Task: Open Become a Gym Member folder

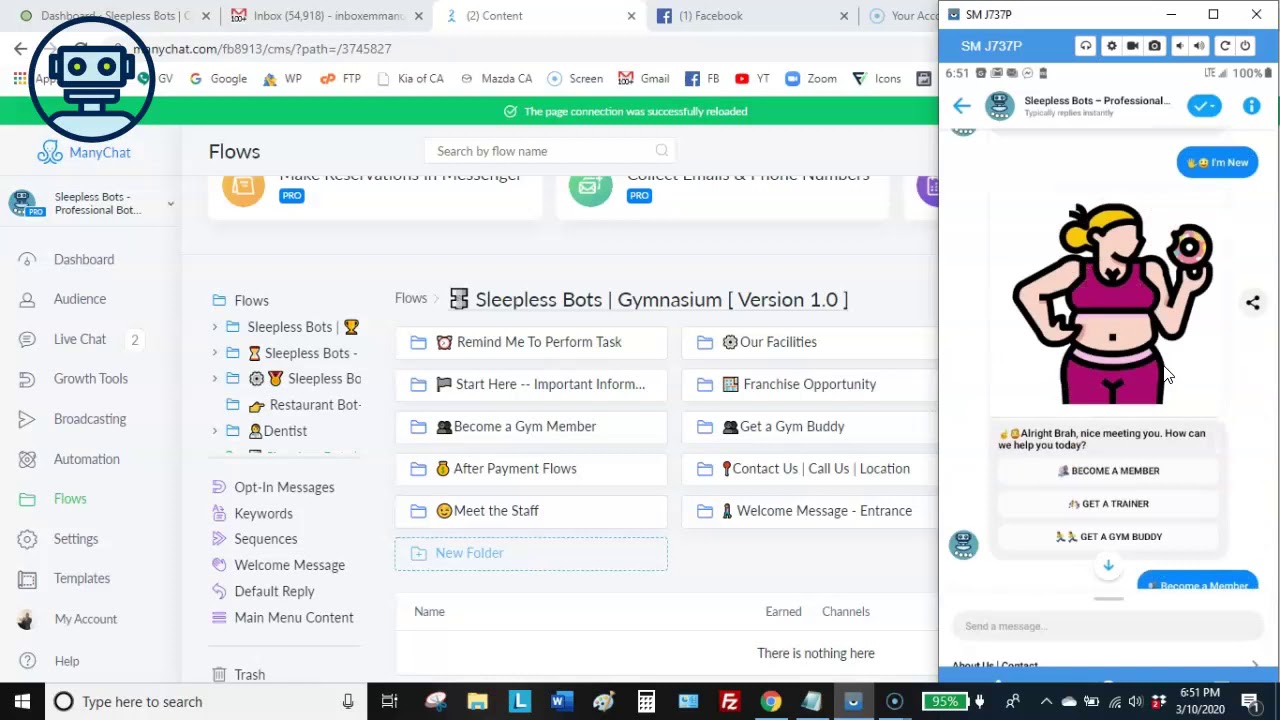Action: [x=531, y=426]
